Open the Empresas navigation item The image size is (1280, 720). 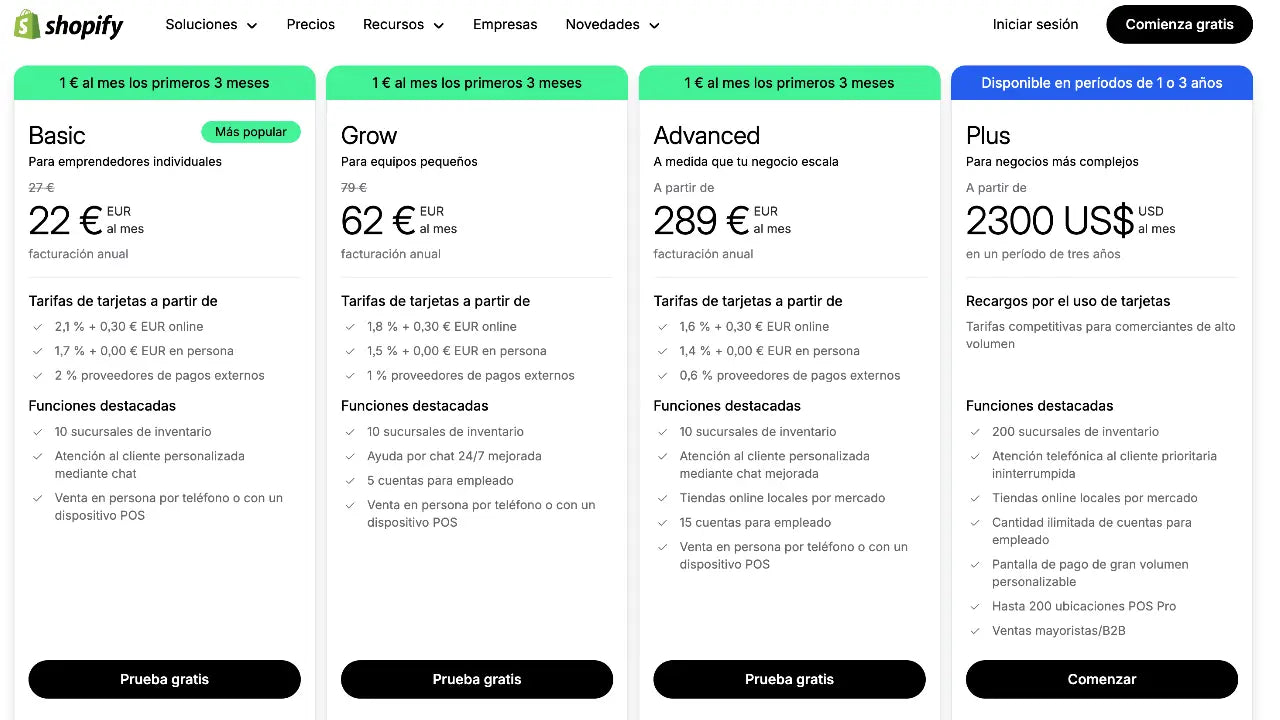click(505, 24)
